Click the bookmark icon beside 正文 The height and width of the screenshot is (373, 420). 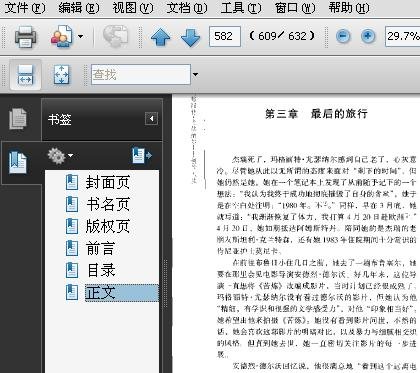tap(72, 292)
